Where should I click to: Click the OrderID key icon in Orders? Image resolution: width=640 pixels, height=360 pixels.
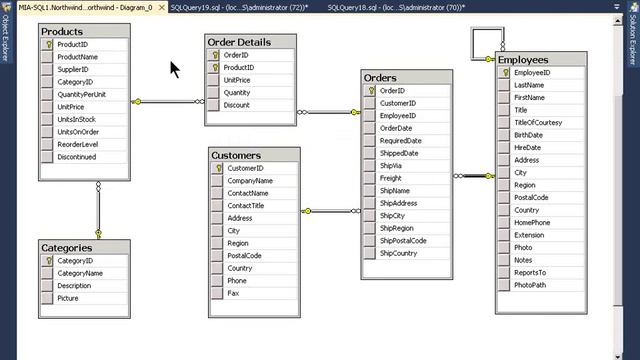(370, 91)
